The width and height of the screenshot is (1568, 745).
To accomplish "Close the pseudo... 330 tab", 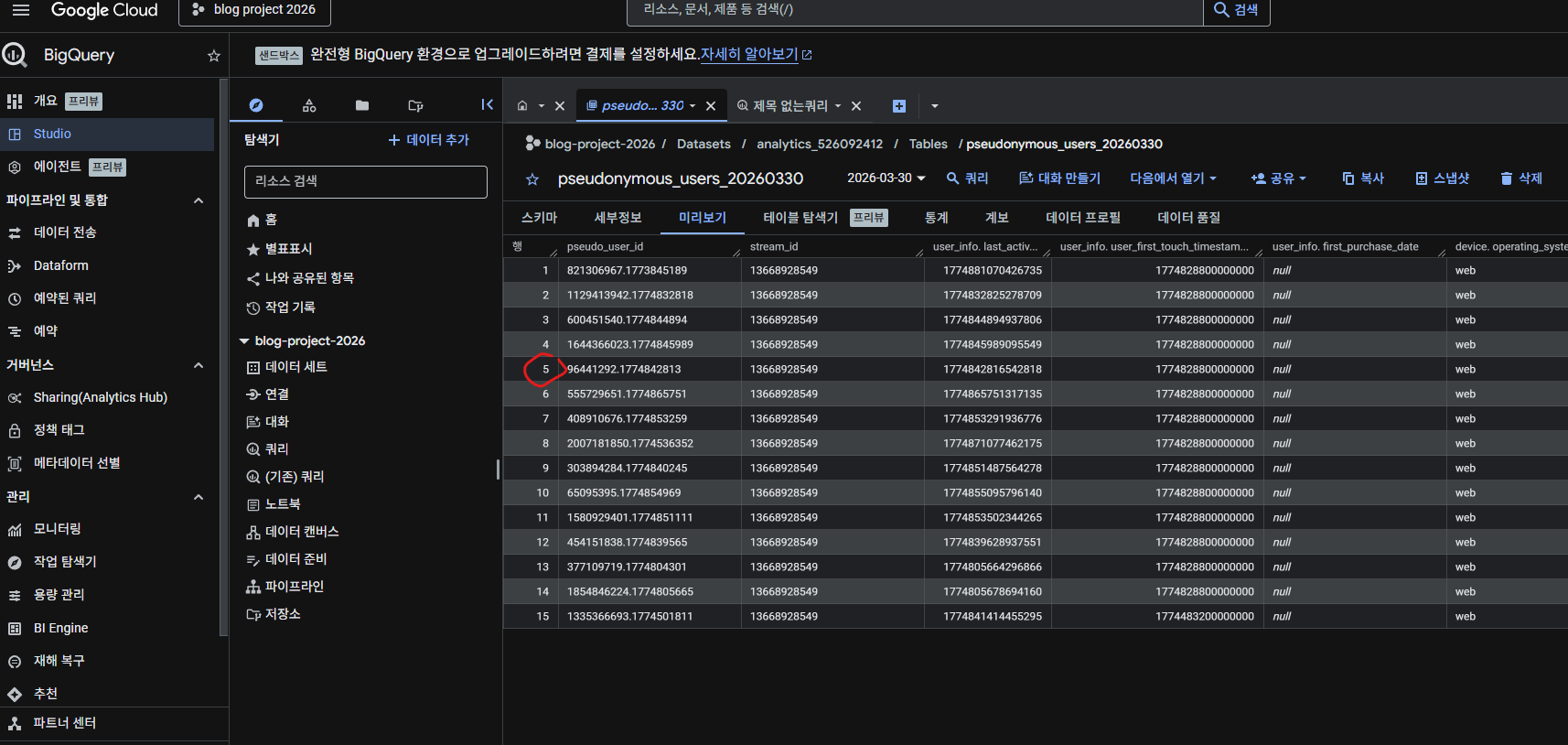I will pyautogui.click(x=711, y=106).
